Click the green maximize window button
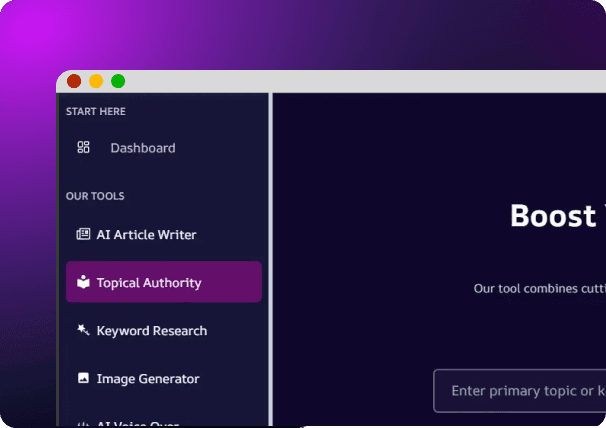This screenshot has width=606, height=428. (x=118, y=81)
